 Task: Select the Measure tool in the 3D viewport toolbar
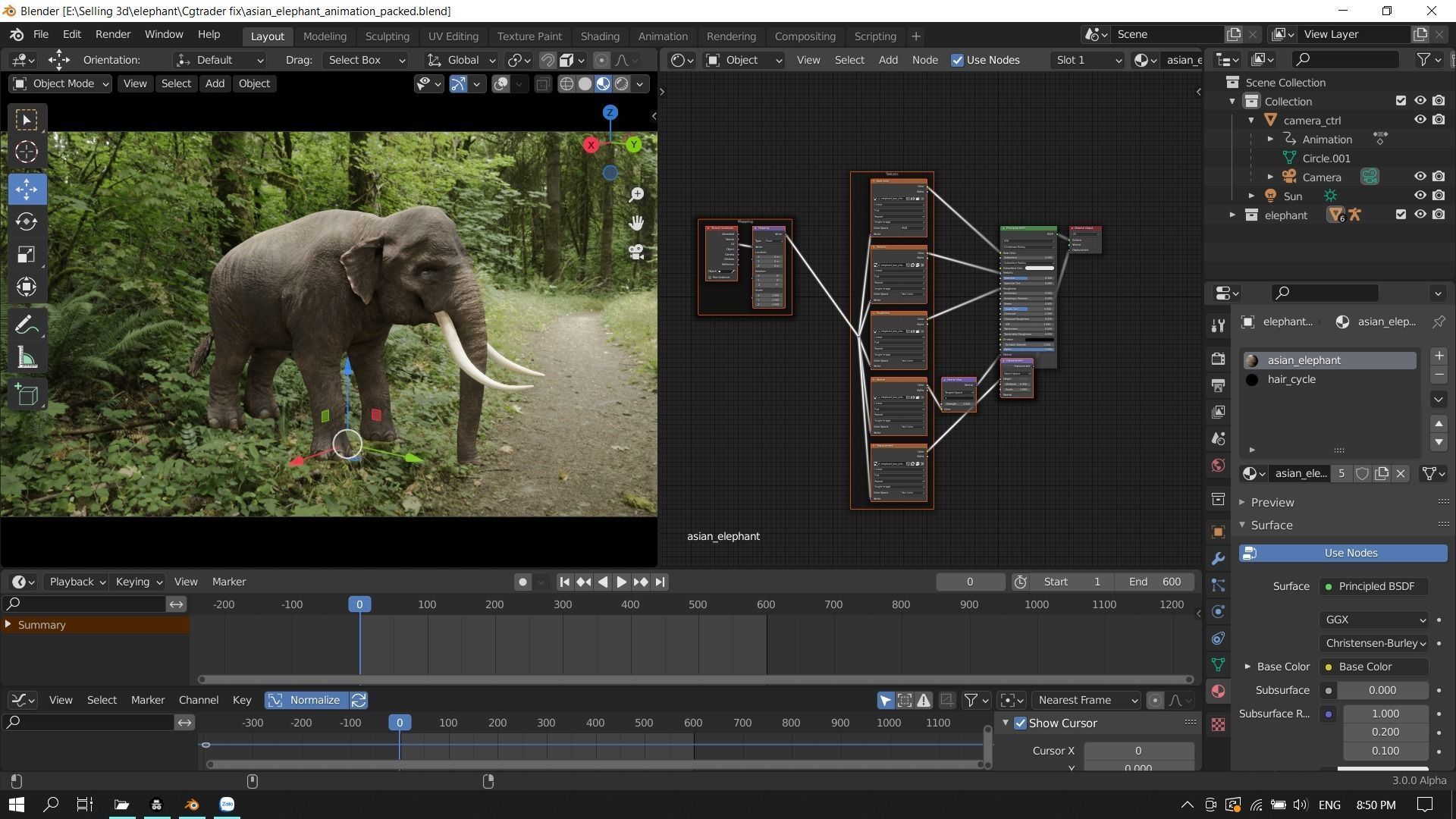tap(27, 358)
